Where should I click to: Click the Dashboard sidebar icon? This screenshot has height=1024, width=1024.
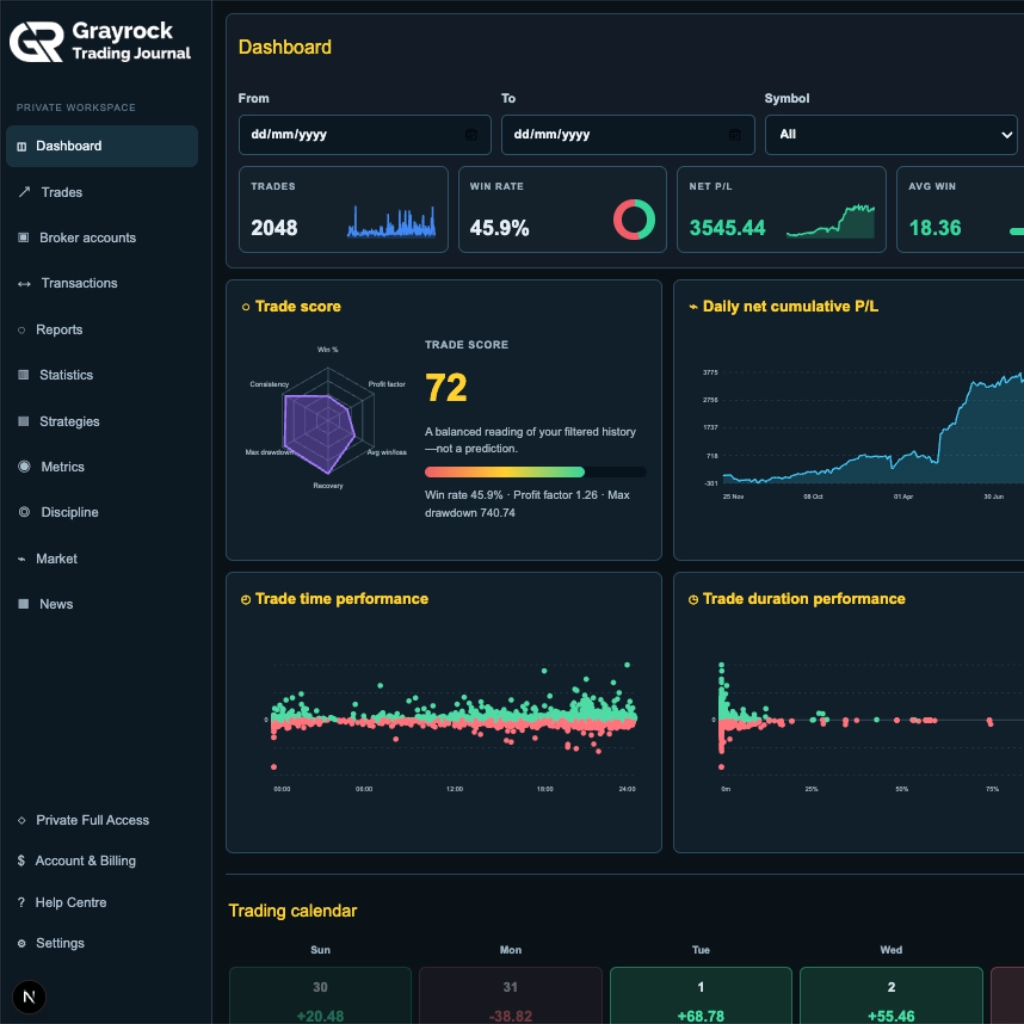[22, 146]
